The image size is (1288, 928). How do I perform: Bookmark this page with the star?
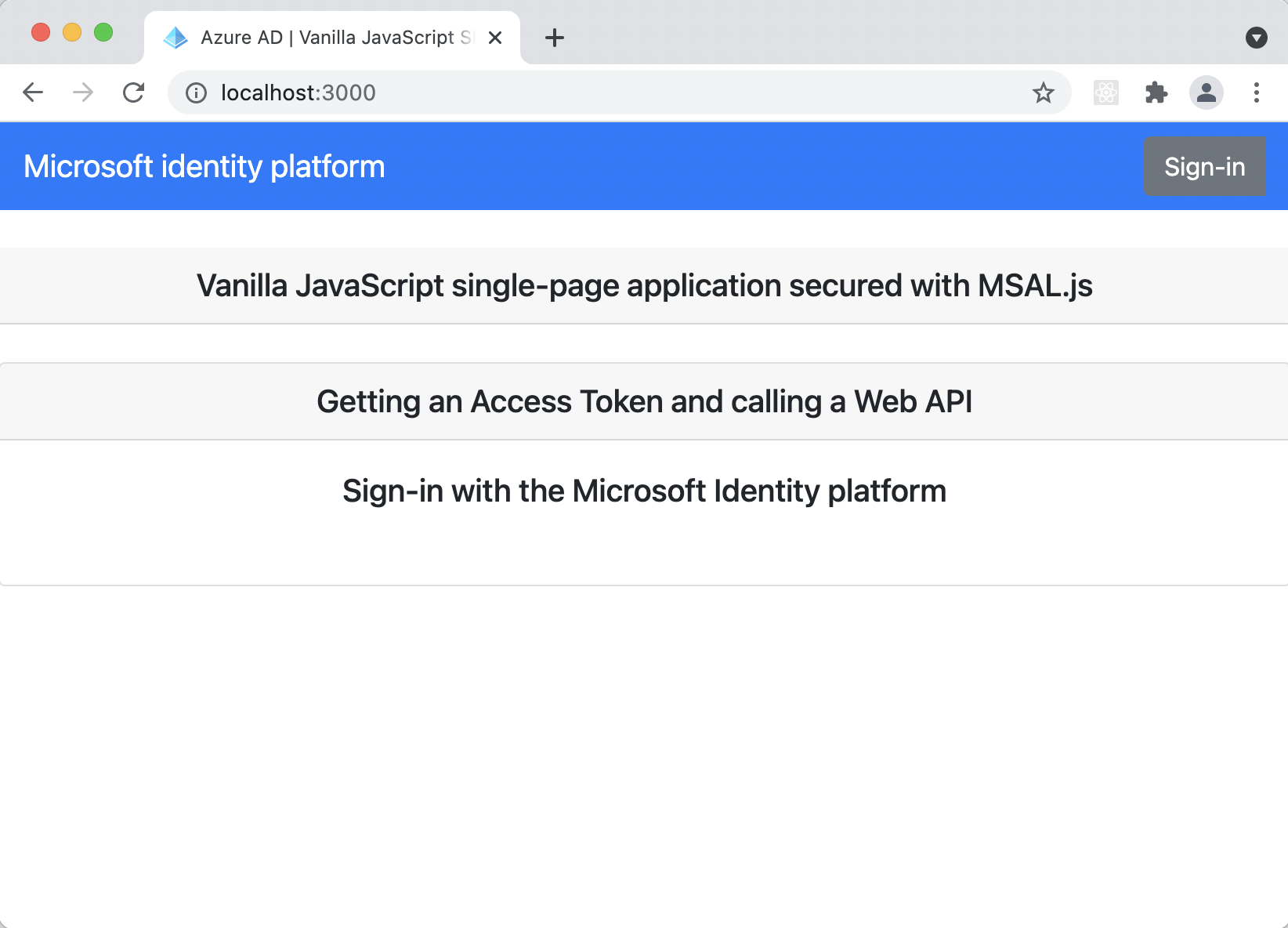pyautogui.click(x=1043, y=93)
